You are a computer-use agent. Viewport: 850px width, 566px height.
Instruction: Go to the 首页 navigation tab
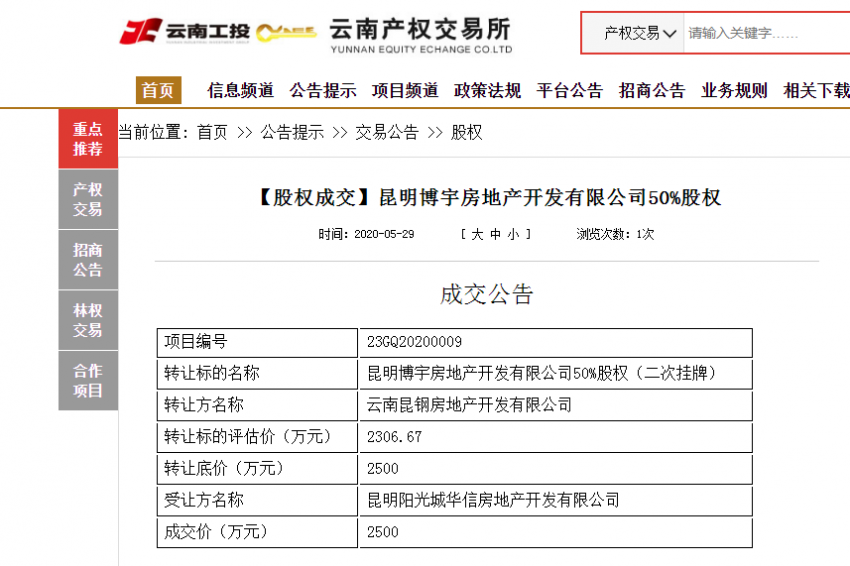pos(158,90)
